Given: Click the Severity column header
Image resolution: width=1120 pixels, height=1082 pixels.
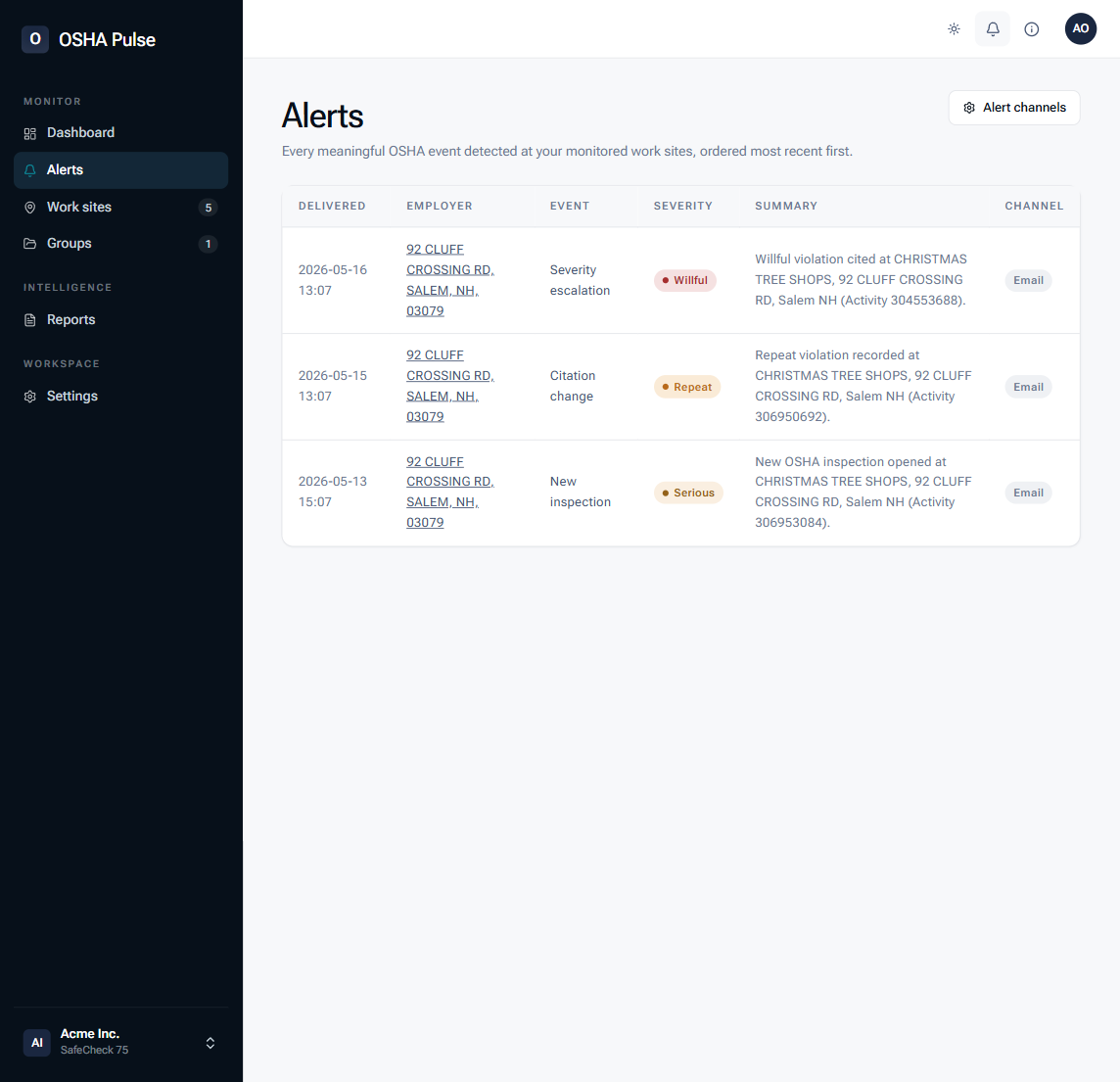Looking at the screenshot, I should [682, 206].
